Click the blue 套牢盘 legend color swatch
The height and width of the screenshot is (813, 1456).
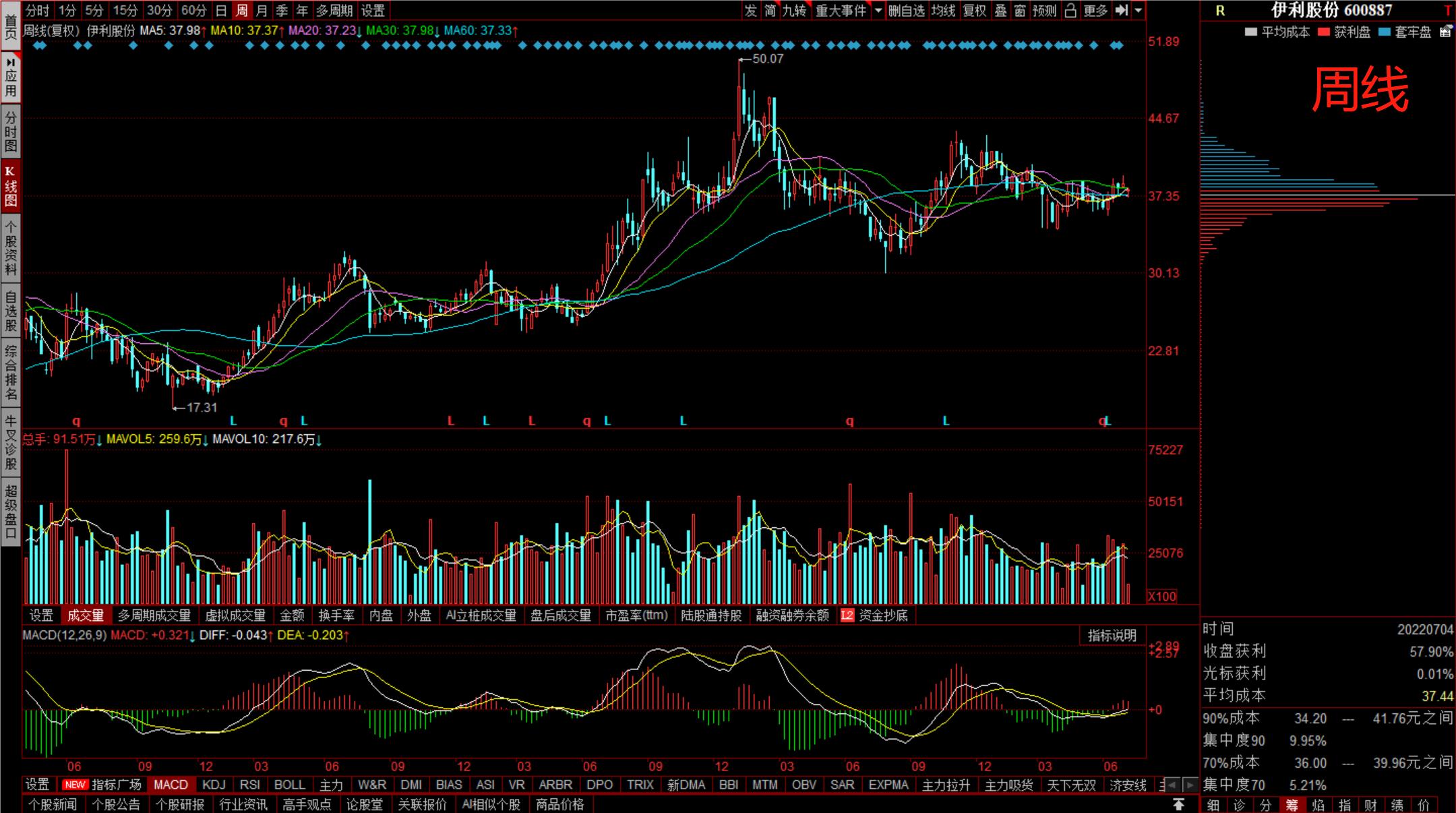click(1385, 32)
